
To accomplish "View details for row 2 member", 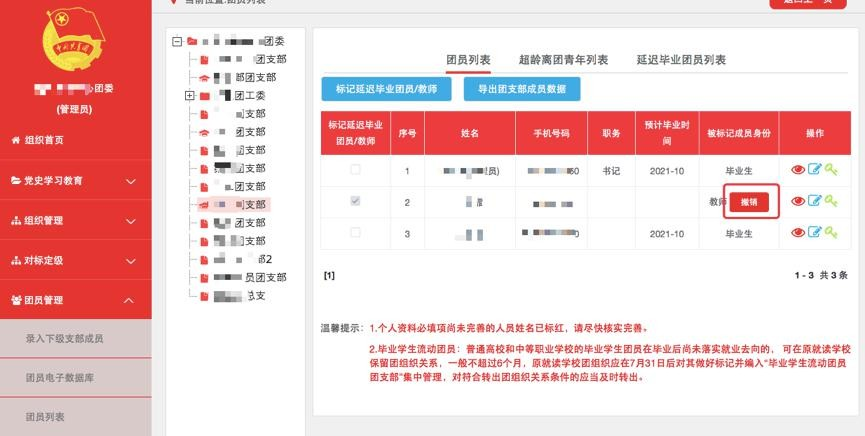I will (x=798, y=201).
